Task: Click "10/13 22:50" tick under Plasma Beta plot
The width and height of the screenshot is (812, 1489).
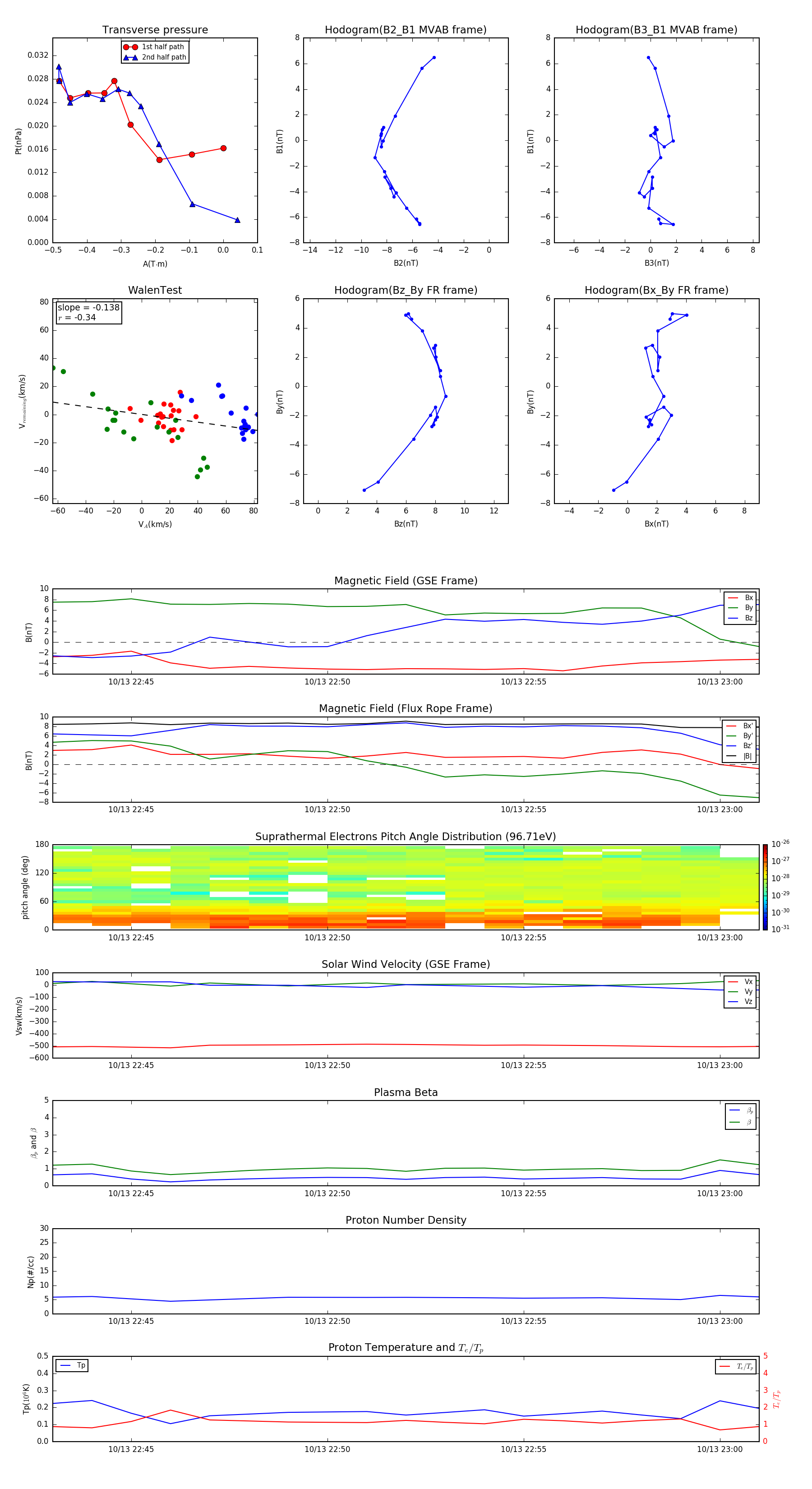Action: point(327,1193)
